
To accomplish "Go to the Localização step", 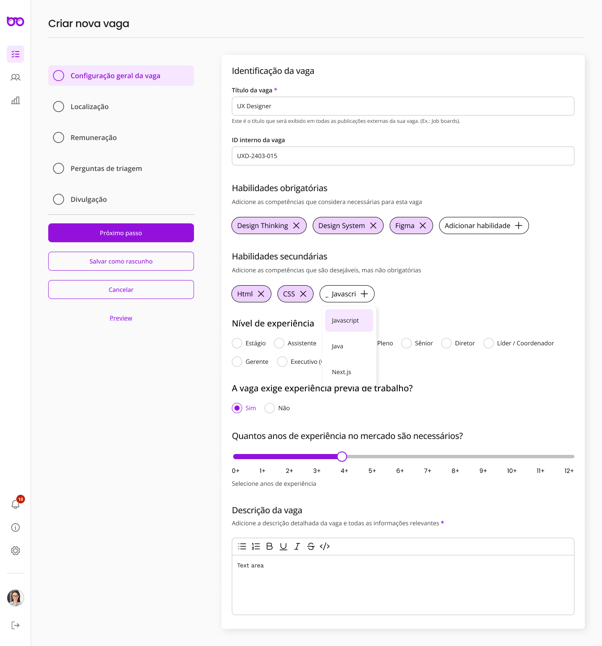I will 89,106.
